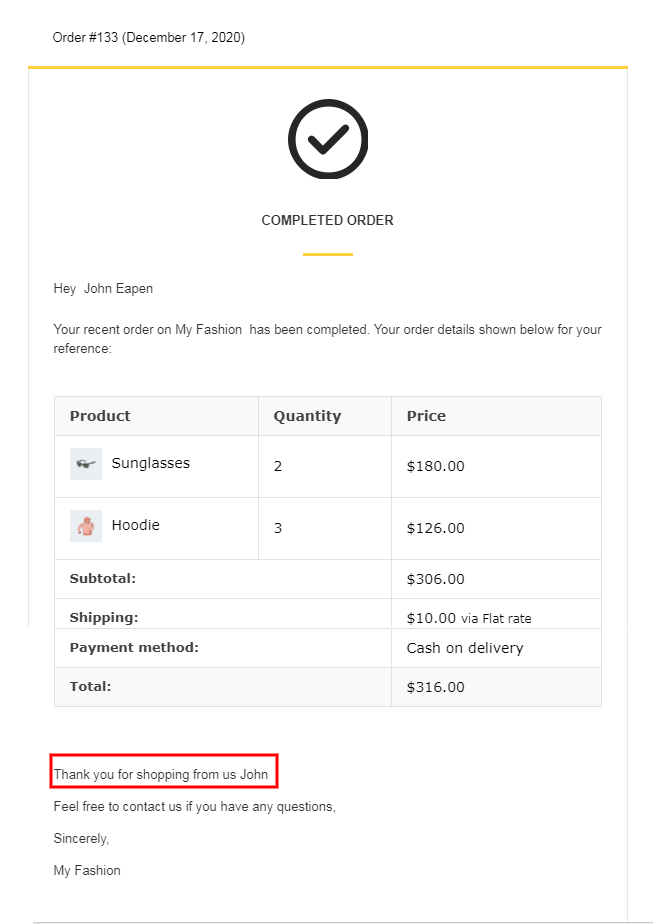Click the Cash on delivery payment value
Viewport: 659px width, 924px height.
(x=465, y=648)
